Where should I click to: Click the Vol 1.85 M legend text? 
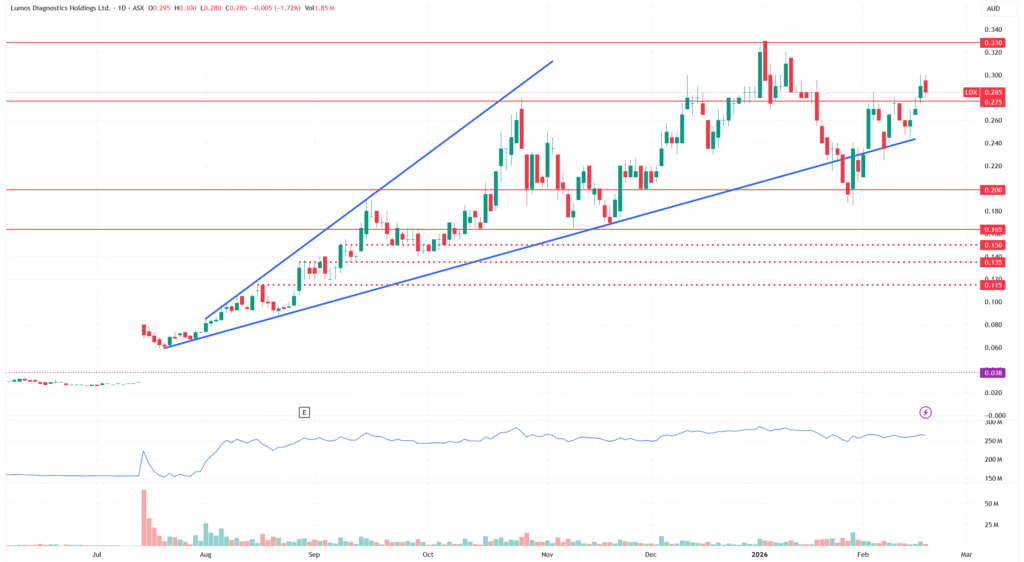coord(320,8)
